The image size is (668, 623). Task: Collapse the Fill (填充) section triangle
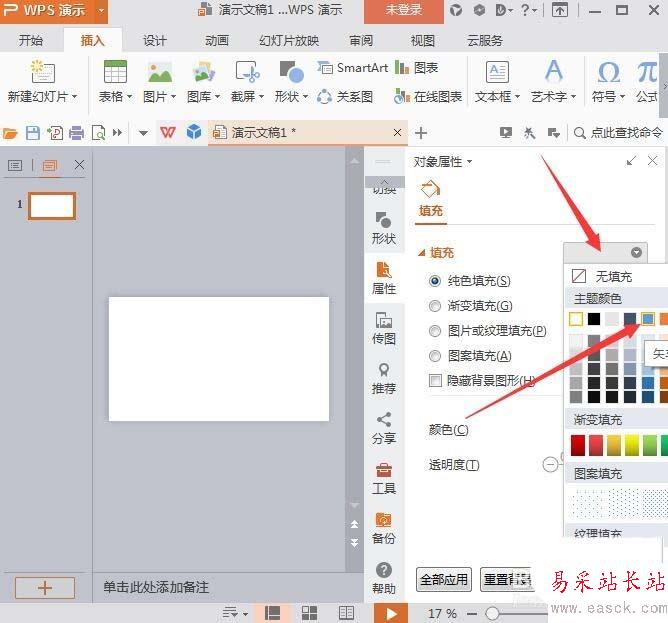coord(422,253)
